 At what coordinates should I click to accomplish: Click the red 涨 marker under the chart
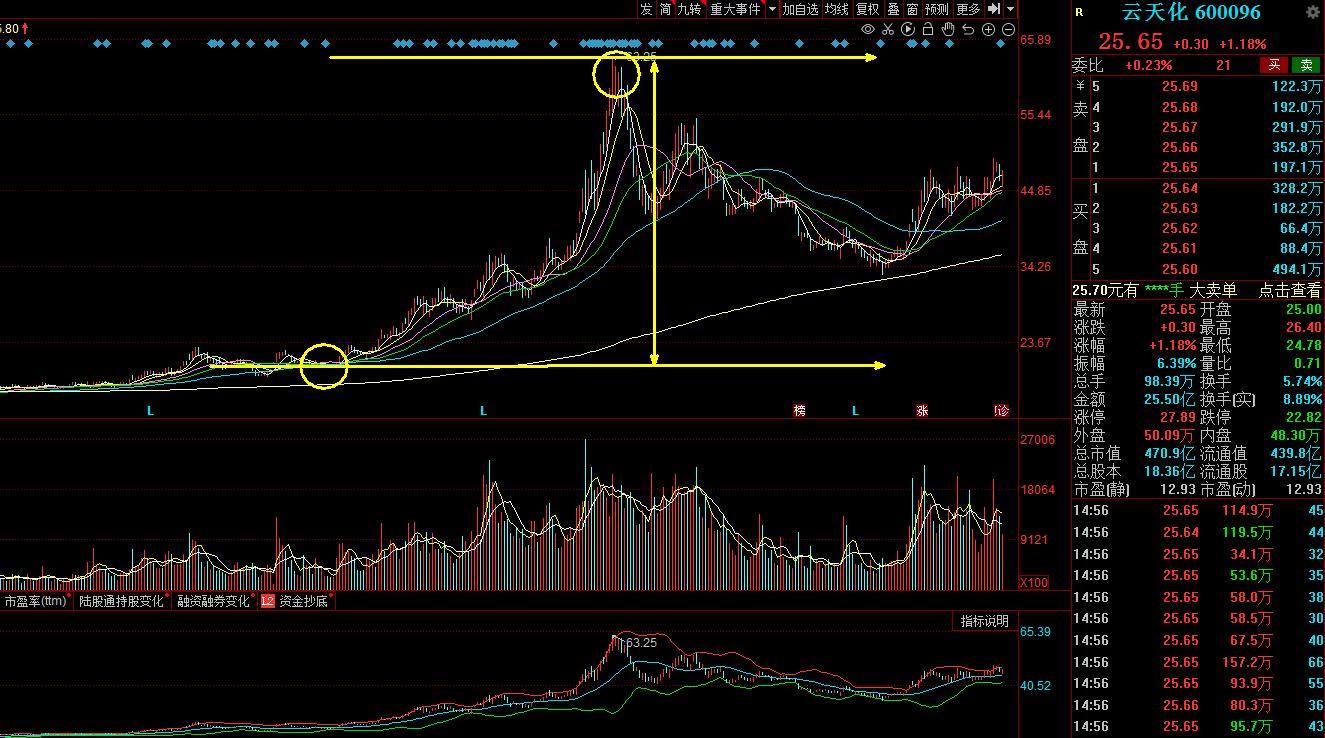(x=921, y=411)
